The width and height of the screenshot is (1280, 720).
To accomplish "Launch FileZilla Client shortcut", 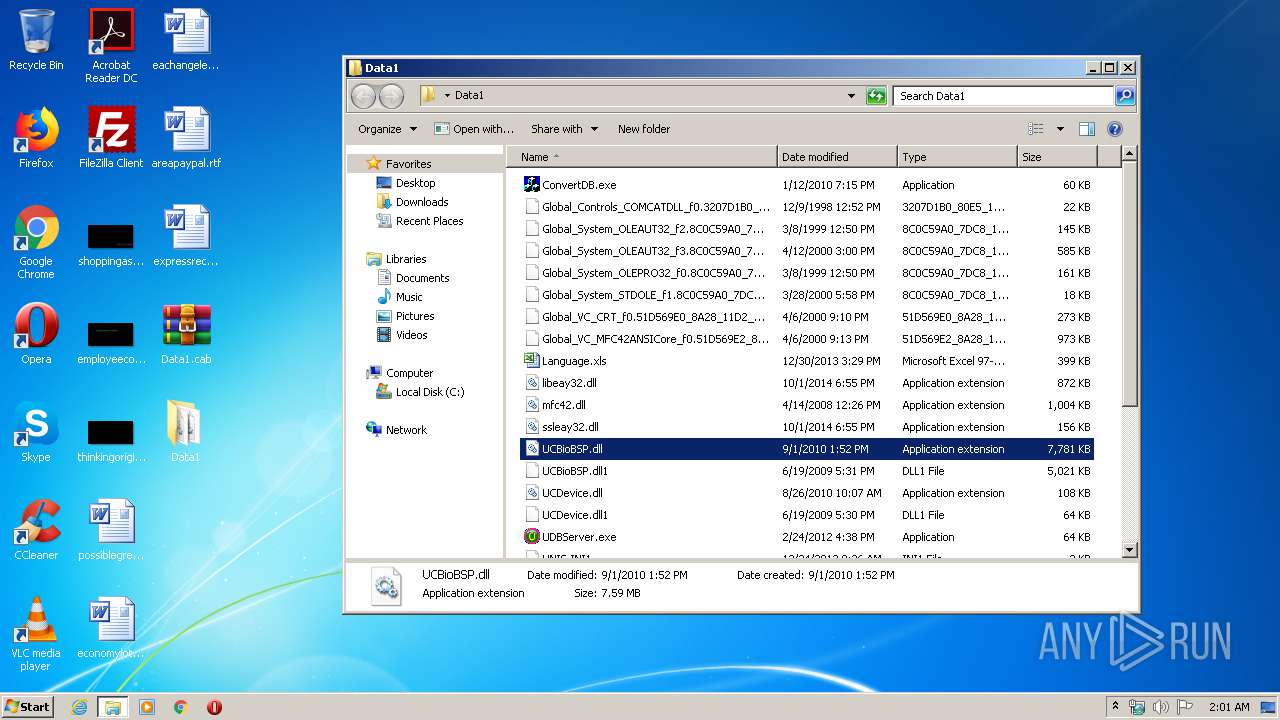I will point(111,138).
